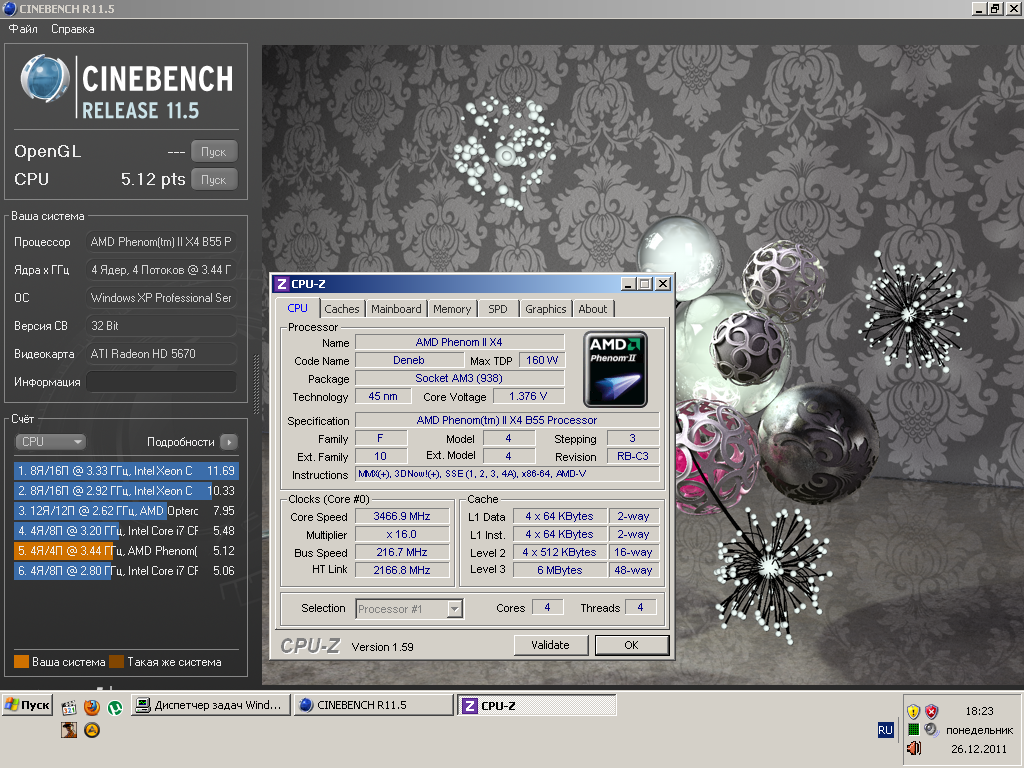Screen dimensions: 1024x768
Task: Click the 32 Bit version field
Action: click(x=161, y=326)
